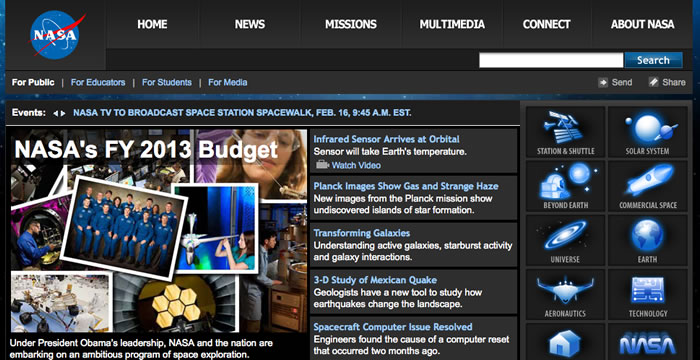The height and width of the screenshot is (360, 700).
Task: Click the blue house topic icon
Action: click(565, 342)
